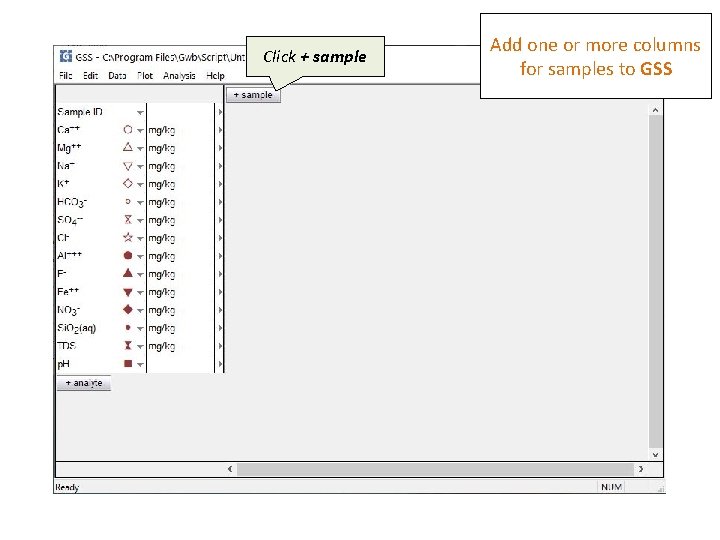720x540 pixels.
Task: Open the File menu
Action: (66, 76)
